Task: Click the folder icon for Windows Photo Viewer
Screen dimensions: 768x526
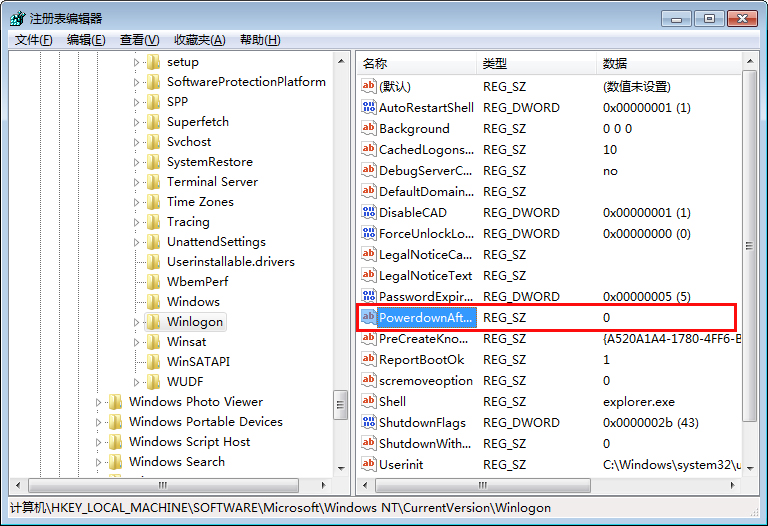Action: [x=115, y=402]
